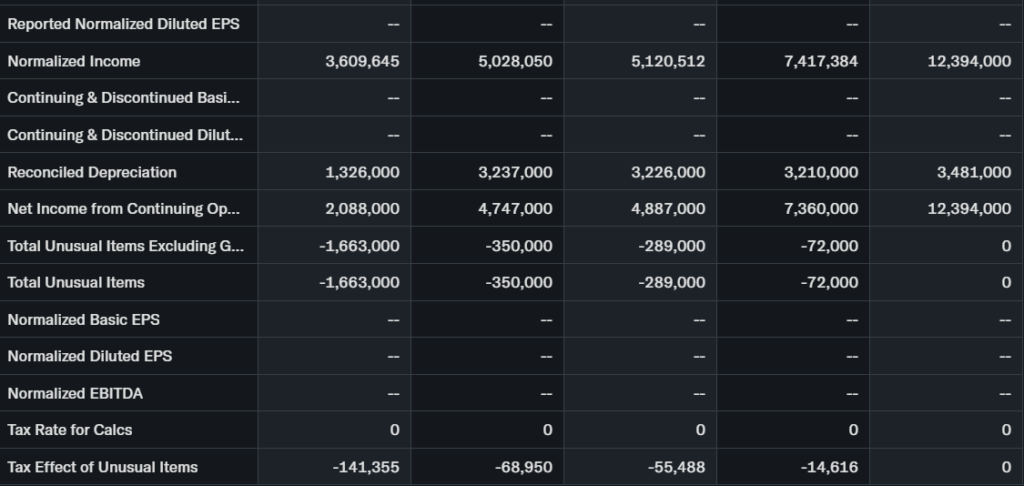Click the Reported Normalized Diluted EPS label
Viewport: 1024px width, 486px height.
pyautogui.click(x=123, y=24)
